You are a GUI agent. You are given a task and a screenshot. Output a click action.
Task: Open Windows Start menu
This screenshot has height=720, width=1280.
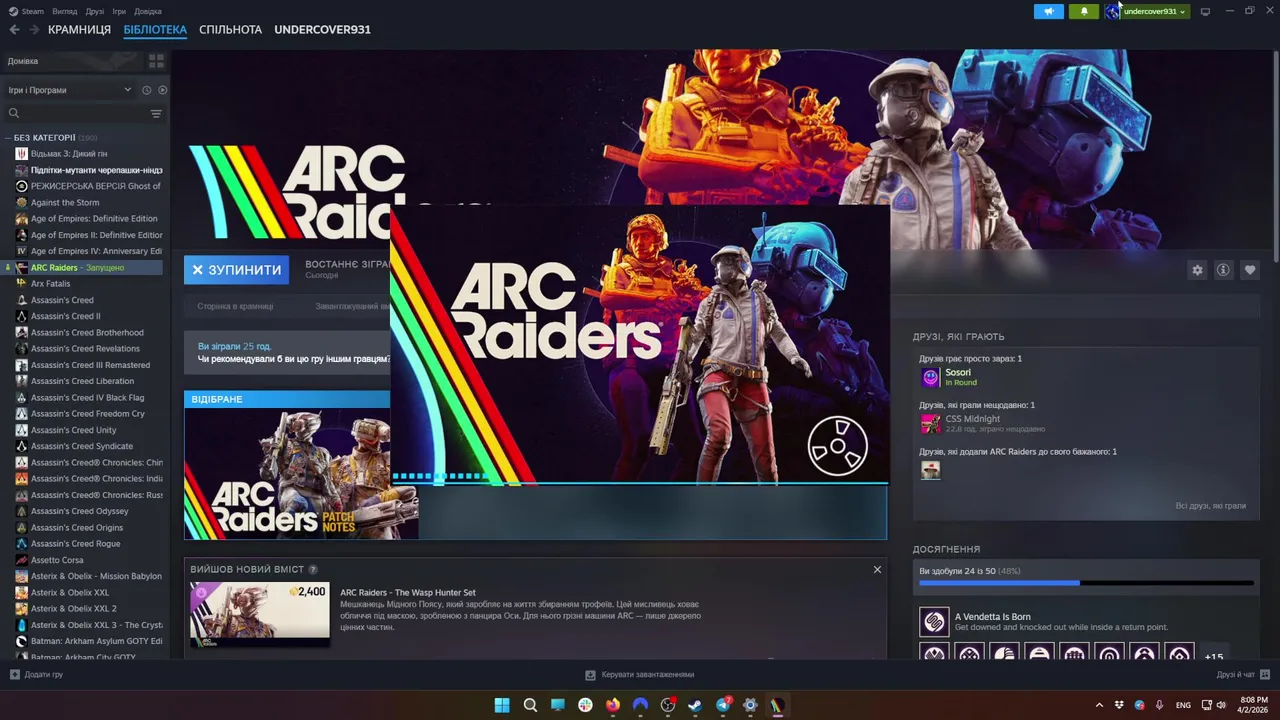(502, 705)
